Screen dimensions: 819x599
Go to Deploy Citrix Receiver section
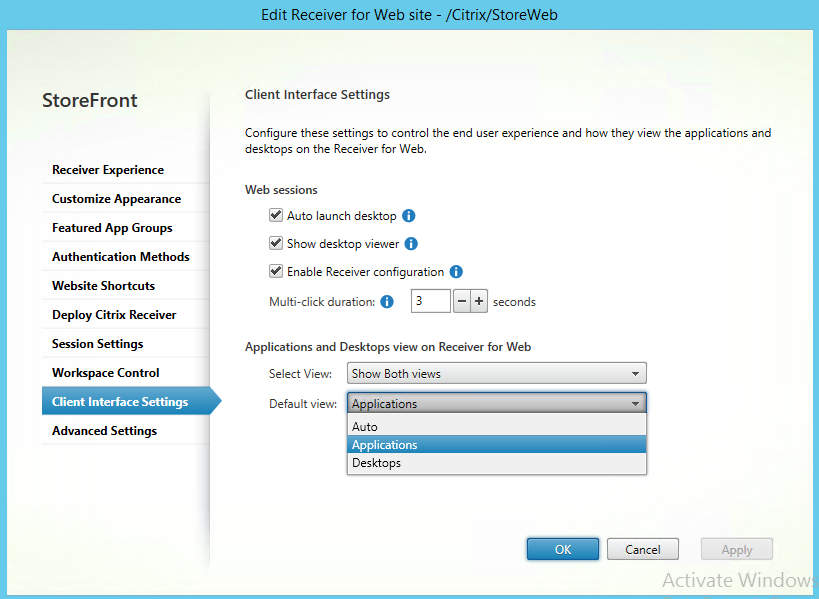(125, 315)
